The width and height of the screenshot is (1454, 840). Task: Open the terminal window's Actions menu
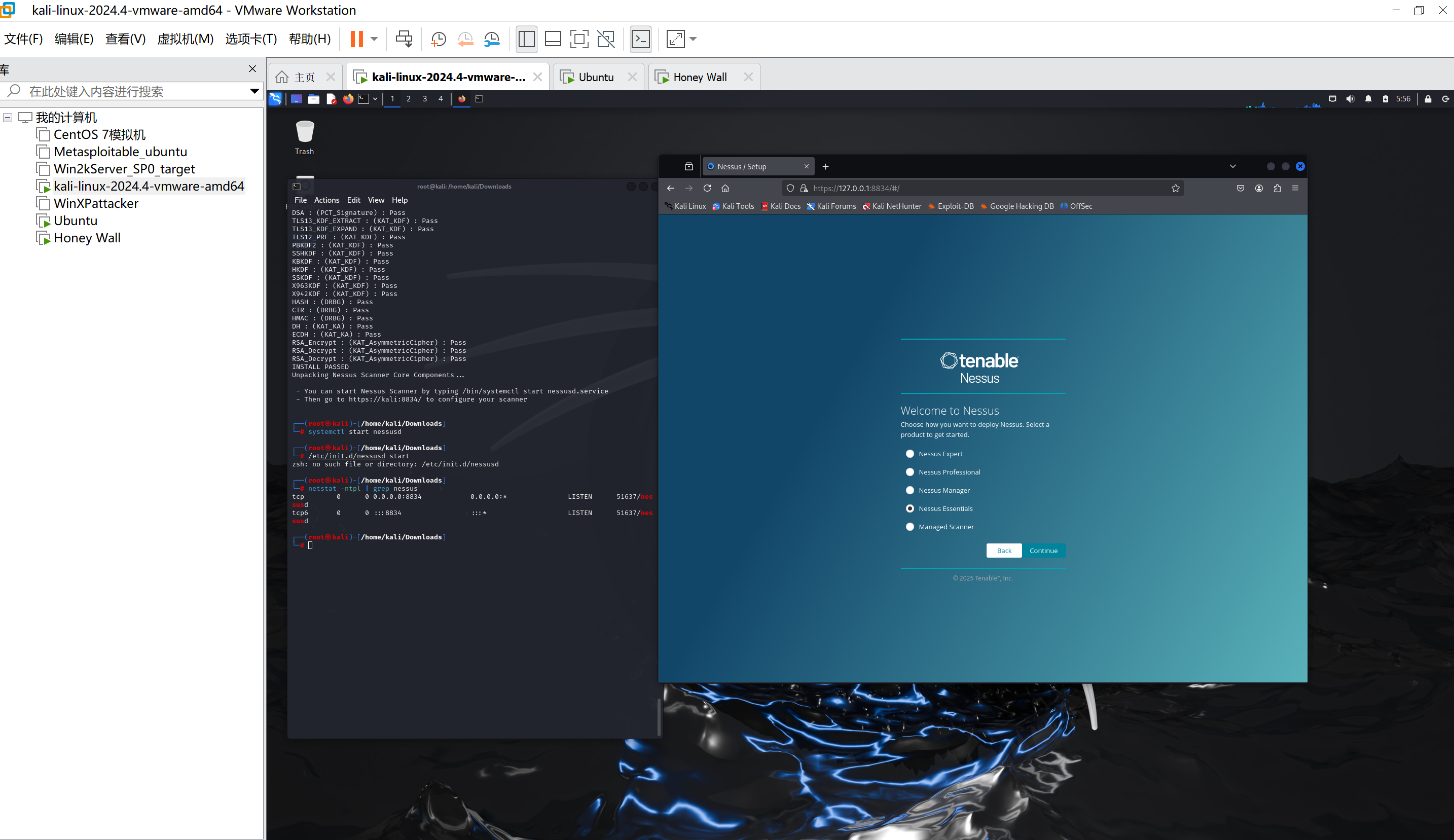click(326, 200)
